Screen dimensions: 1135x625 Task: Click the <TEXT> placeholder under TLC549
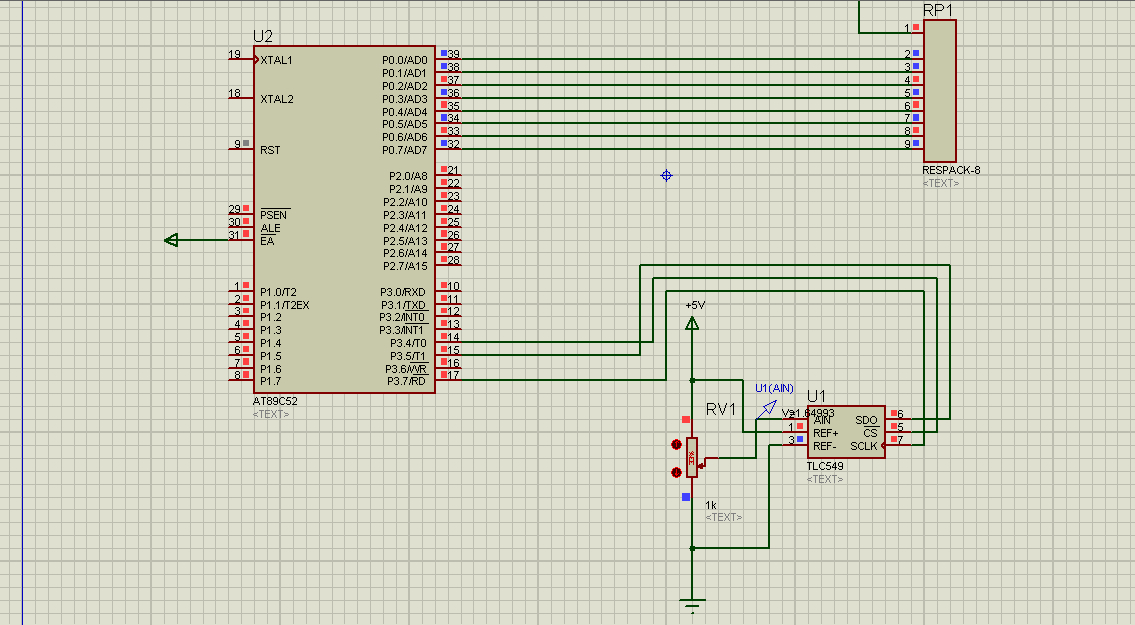click(824, 479)
